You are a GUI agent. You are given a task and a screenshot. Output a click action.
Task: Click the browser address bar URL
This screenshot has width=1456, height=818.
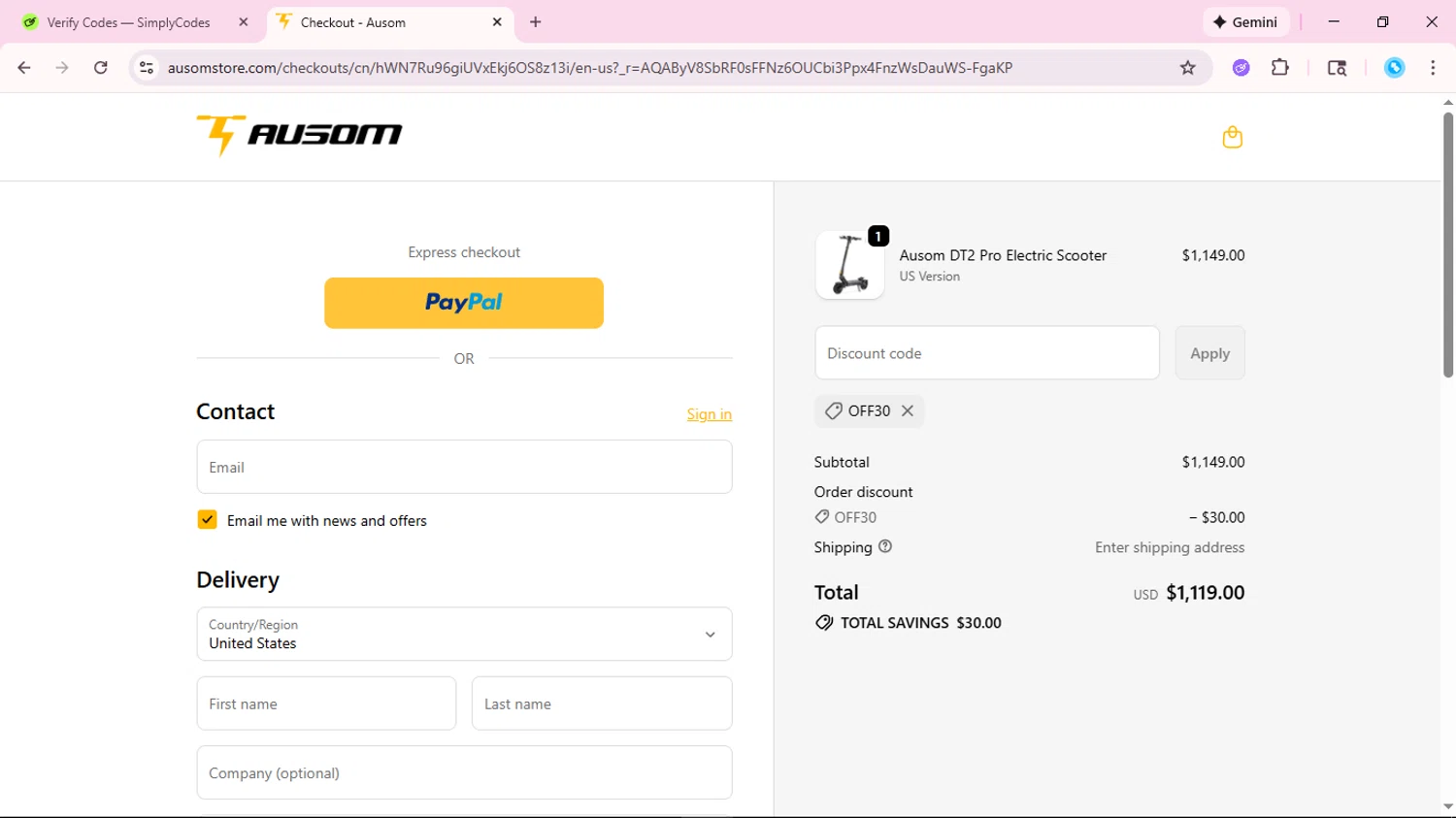[x=590, y=67]
